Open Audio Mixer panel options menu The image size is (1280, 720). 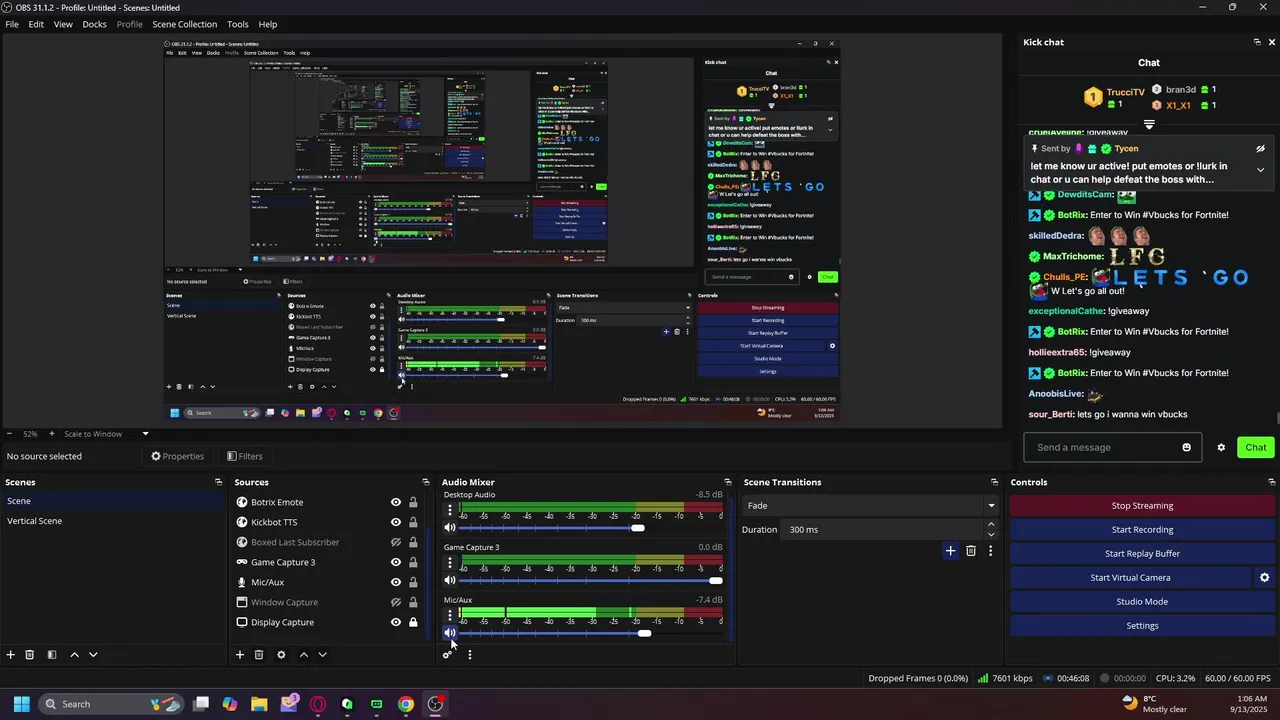click(x=469, y=655)
